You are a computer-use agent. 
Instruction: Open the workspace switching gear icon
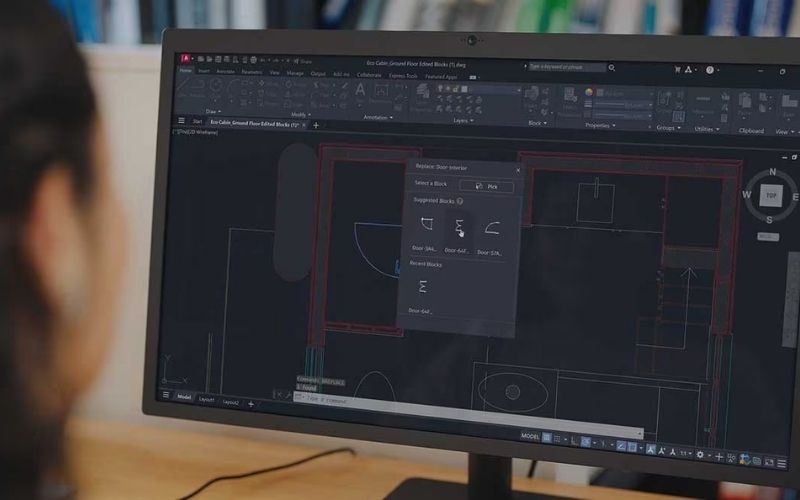tap(700, 455)
